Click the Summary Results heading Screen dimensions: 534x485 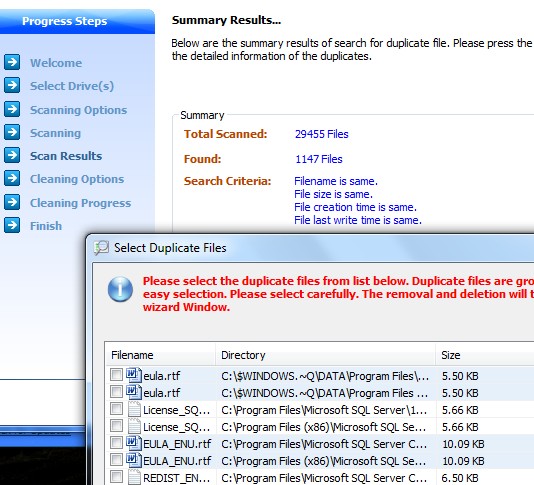tap(226, 20)
